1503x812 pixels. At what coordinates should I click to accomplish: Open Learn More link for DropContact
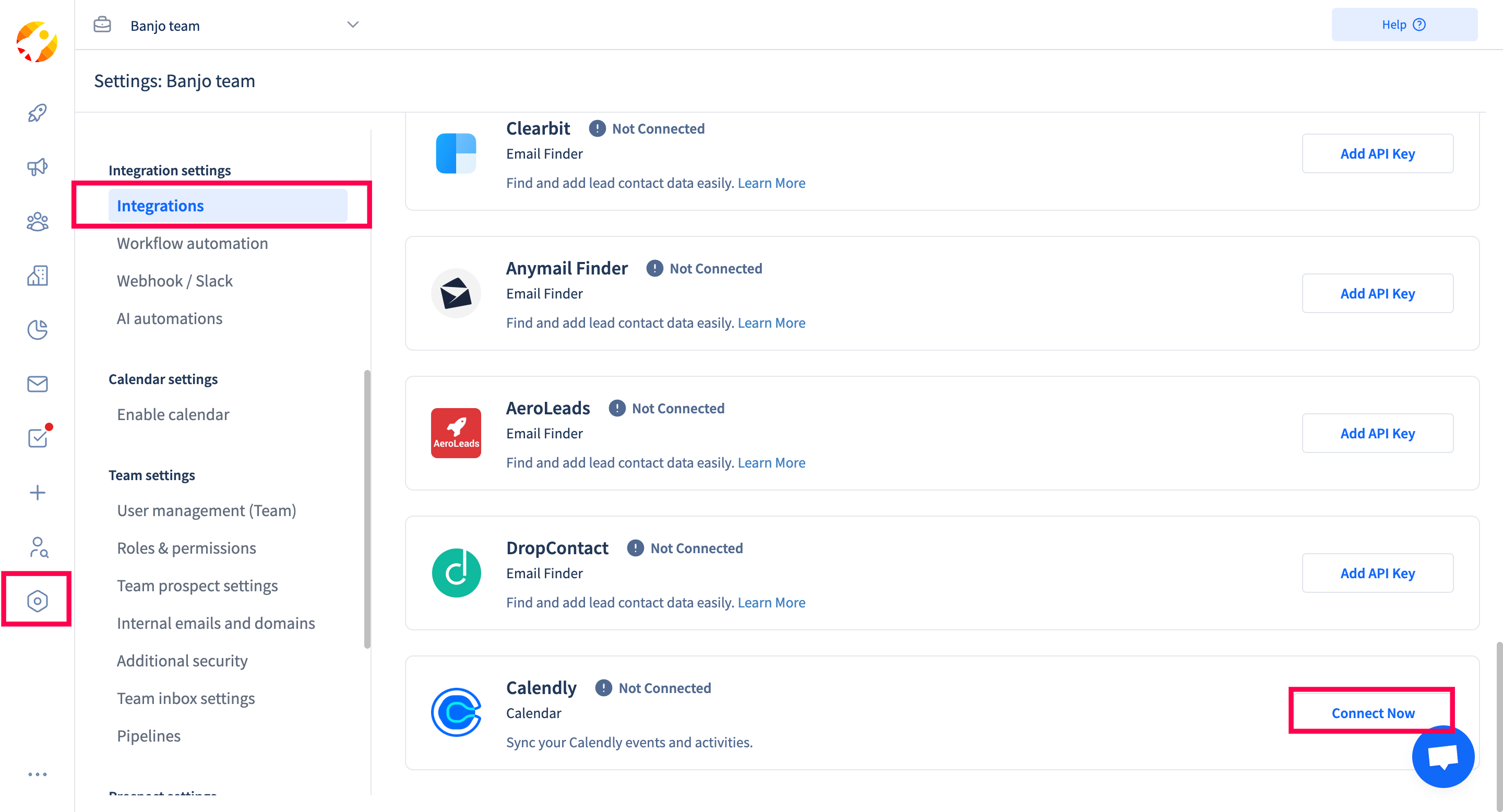pyautogui.click(x=771, y=602)
